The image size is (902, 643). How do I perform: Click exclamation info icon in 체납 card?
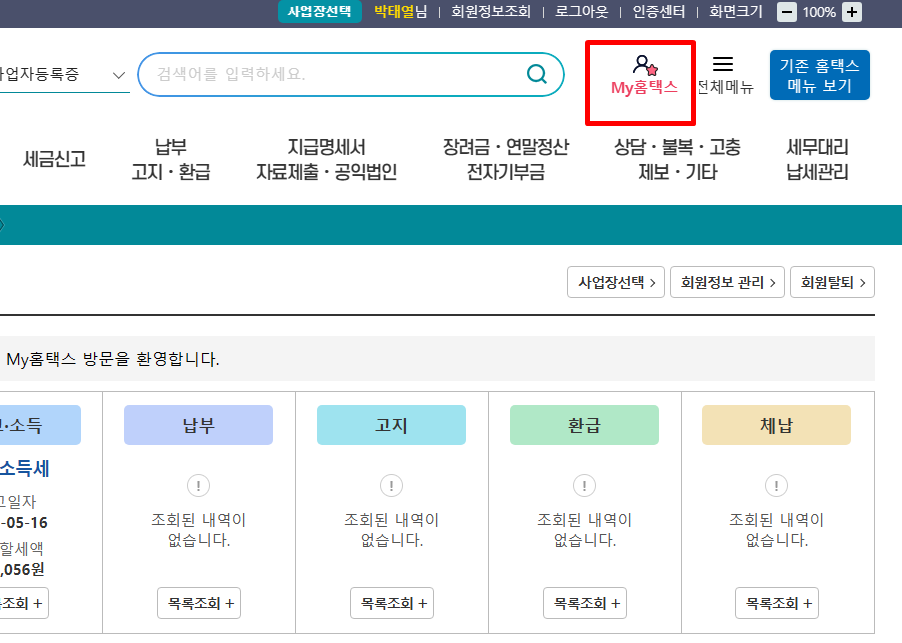point(776,486)
